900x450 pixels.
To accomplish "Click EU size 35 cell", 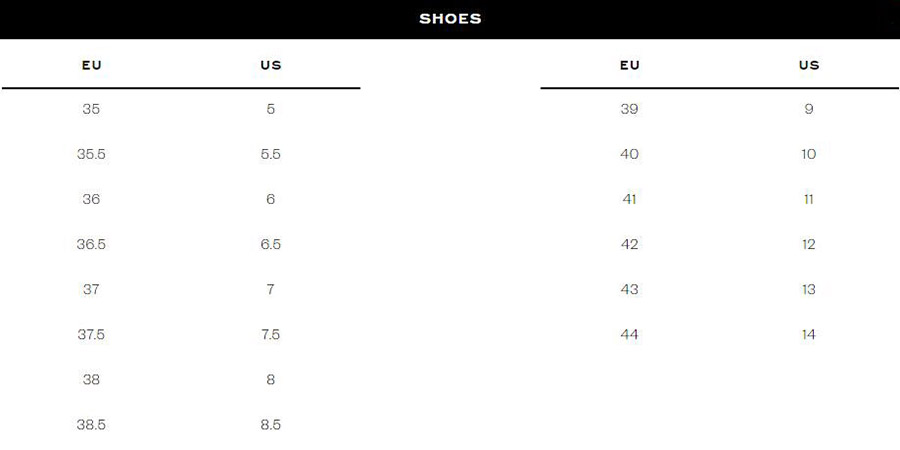I will coord(91,109).
